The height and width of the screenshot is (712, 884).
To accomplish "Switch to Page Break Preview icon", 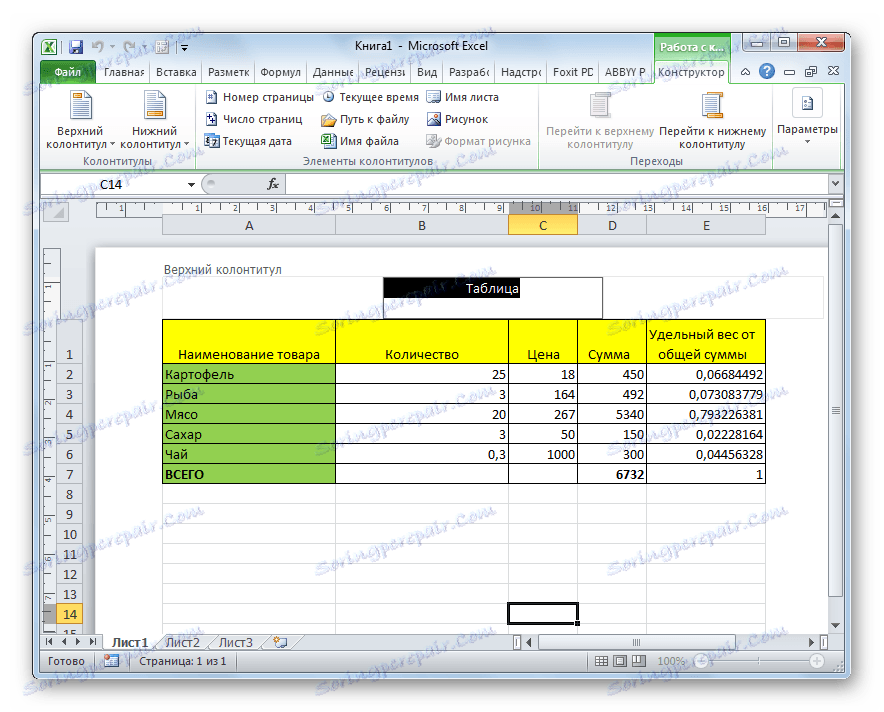I will (638, 661).
